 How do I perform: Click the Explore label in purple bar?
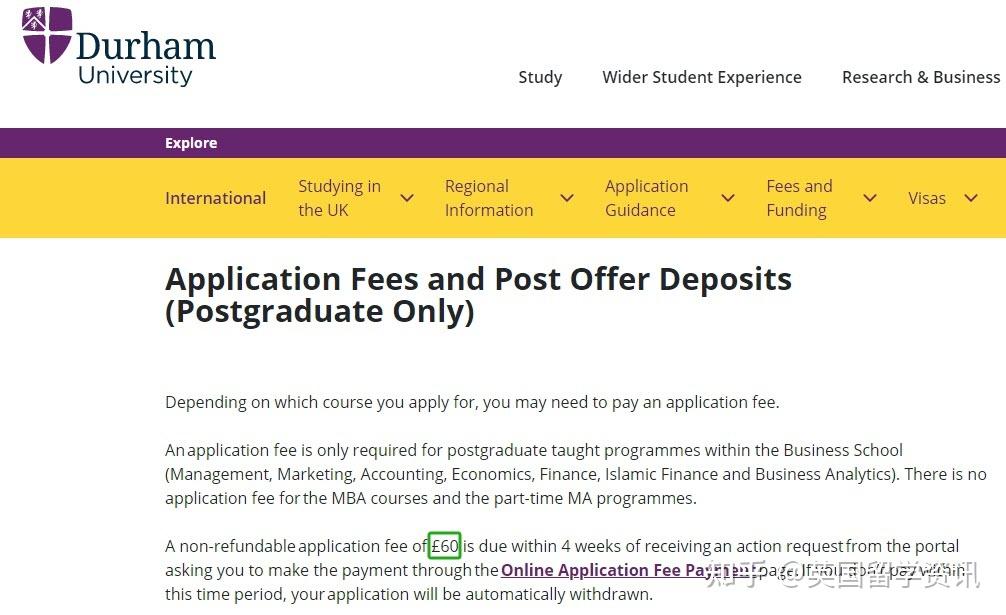coord(191,143)
